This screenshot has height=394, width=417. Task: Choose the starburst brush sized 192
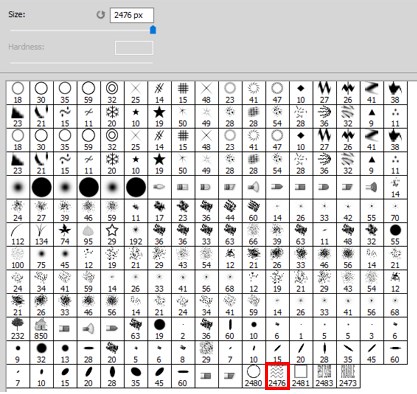[x=136, y=234]
